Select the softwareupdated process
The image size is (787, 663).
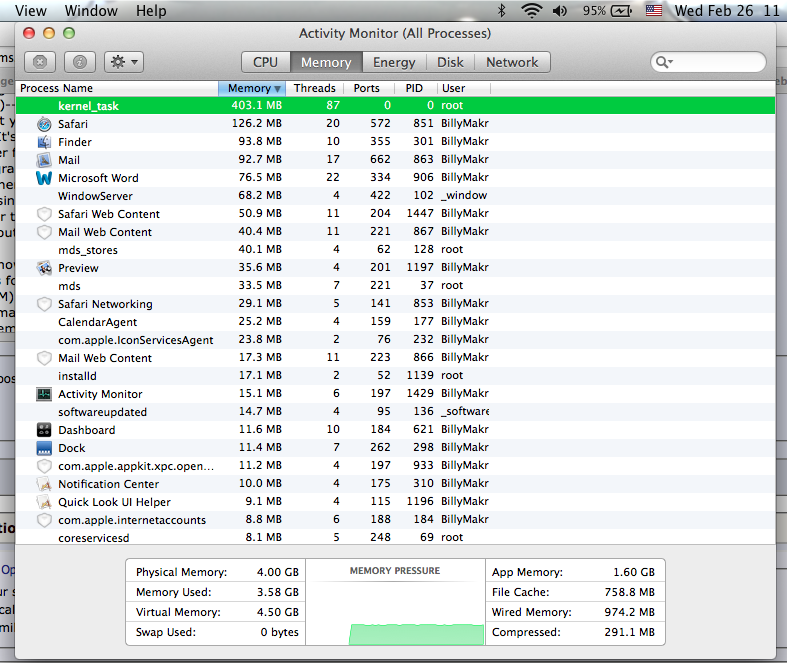[x=396, y=412]
